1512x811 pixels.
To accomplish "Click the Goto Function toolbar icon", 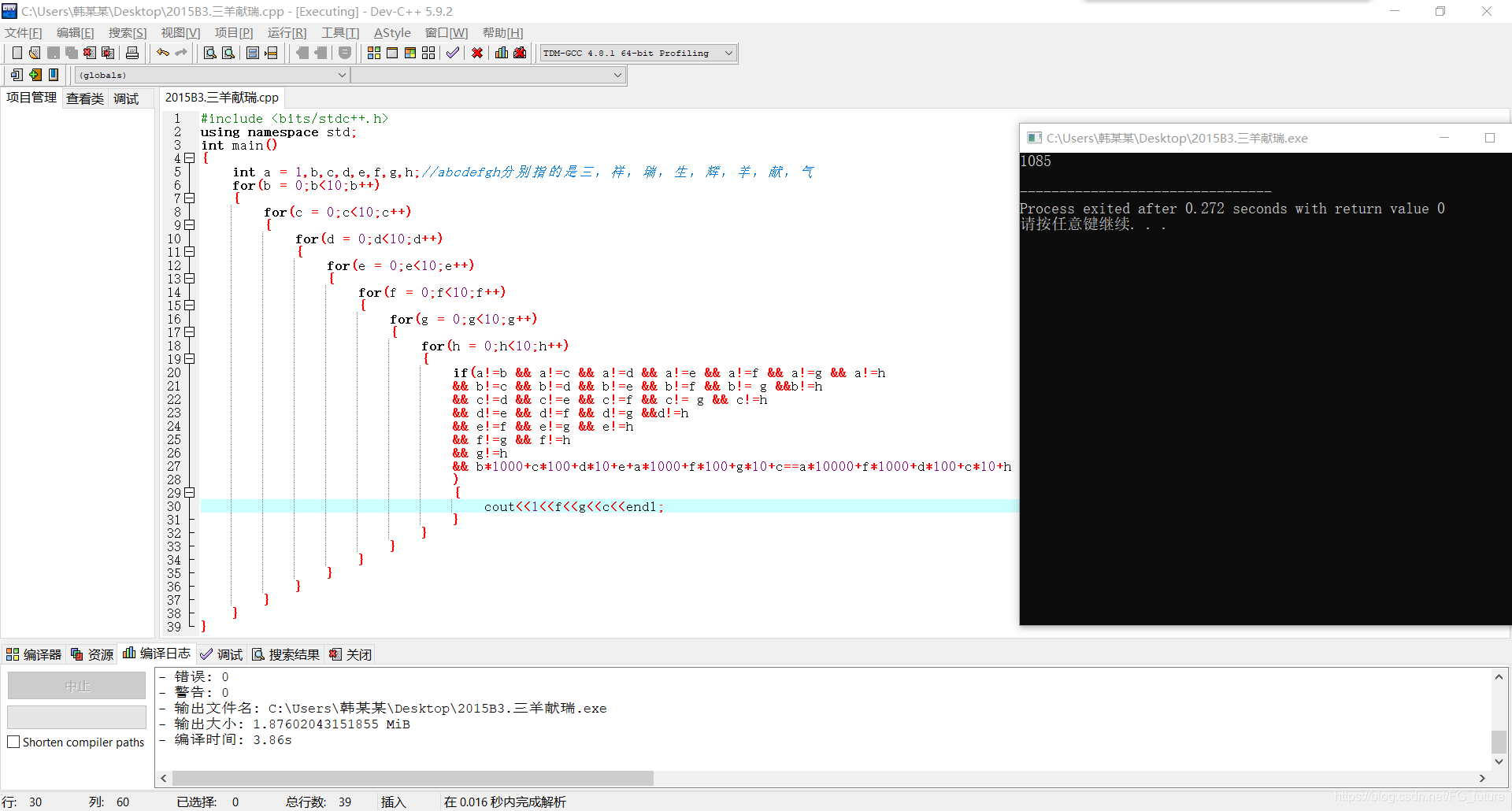I will 253,53.
